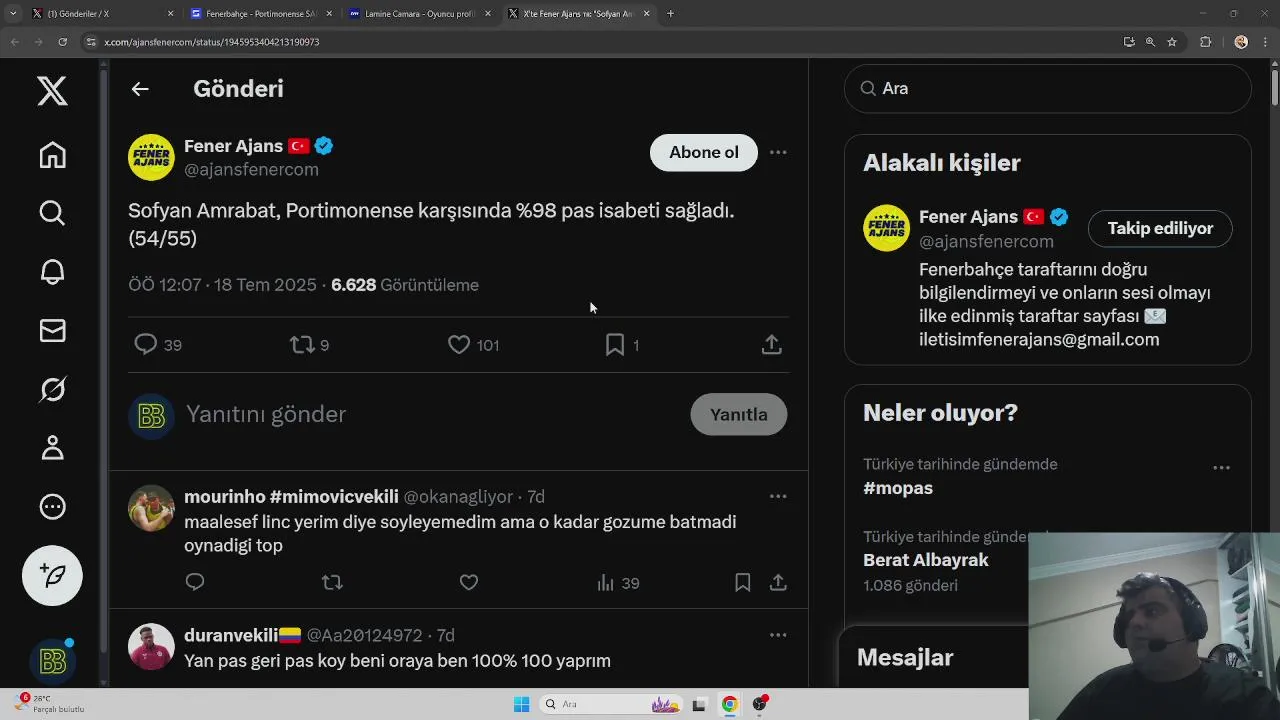This screenshot has height=720, width=1280.
Task: Open the Chrome three-dot menu
Action: click(x=1266, y=42)
